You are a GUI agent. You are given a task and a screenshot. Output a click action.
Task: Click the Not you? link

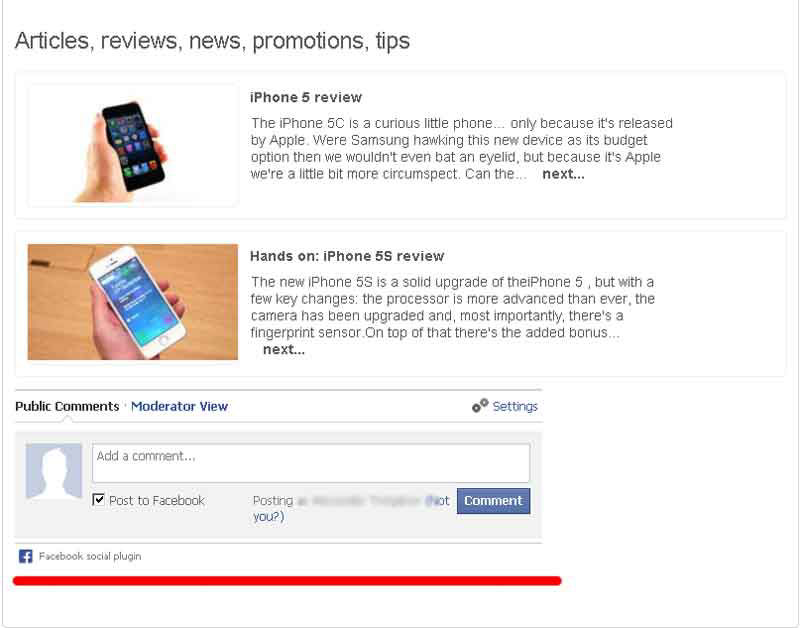(x=351, y=508)
